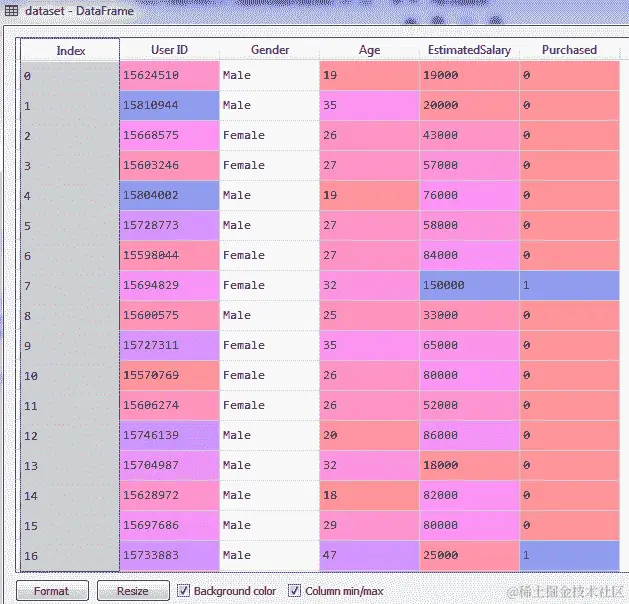Select the Index column header
This screenshot has height=604, width=629.
pyautogui.click(x=70, y=50)
